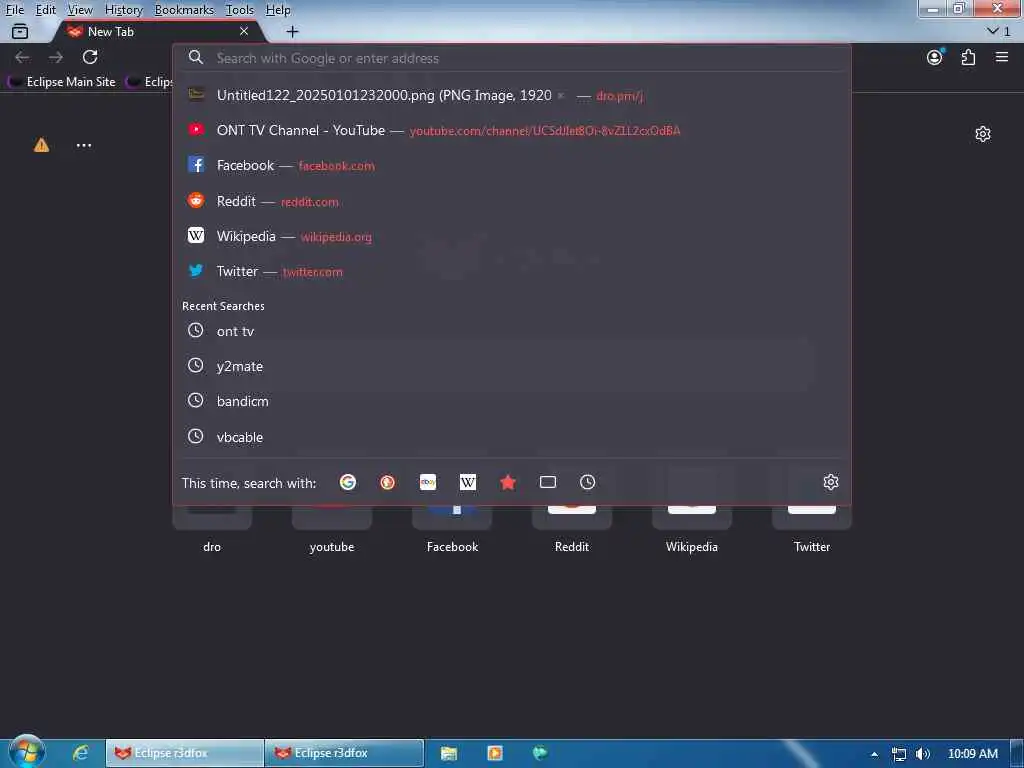
Task: Open the Bookmarks menu
Action: point(184,10)
